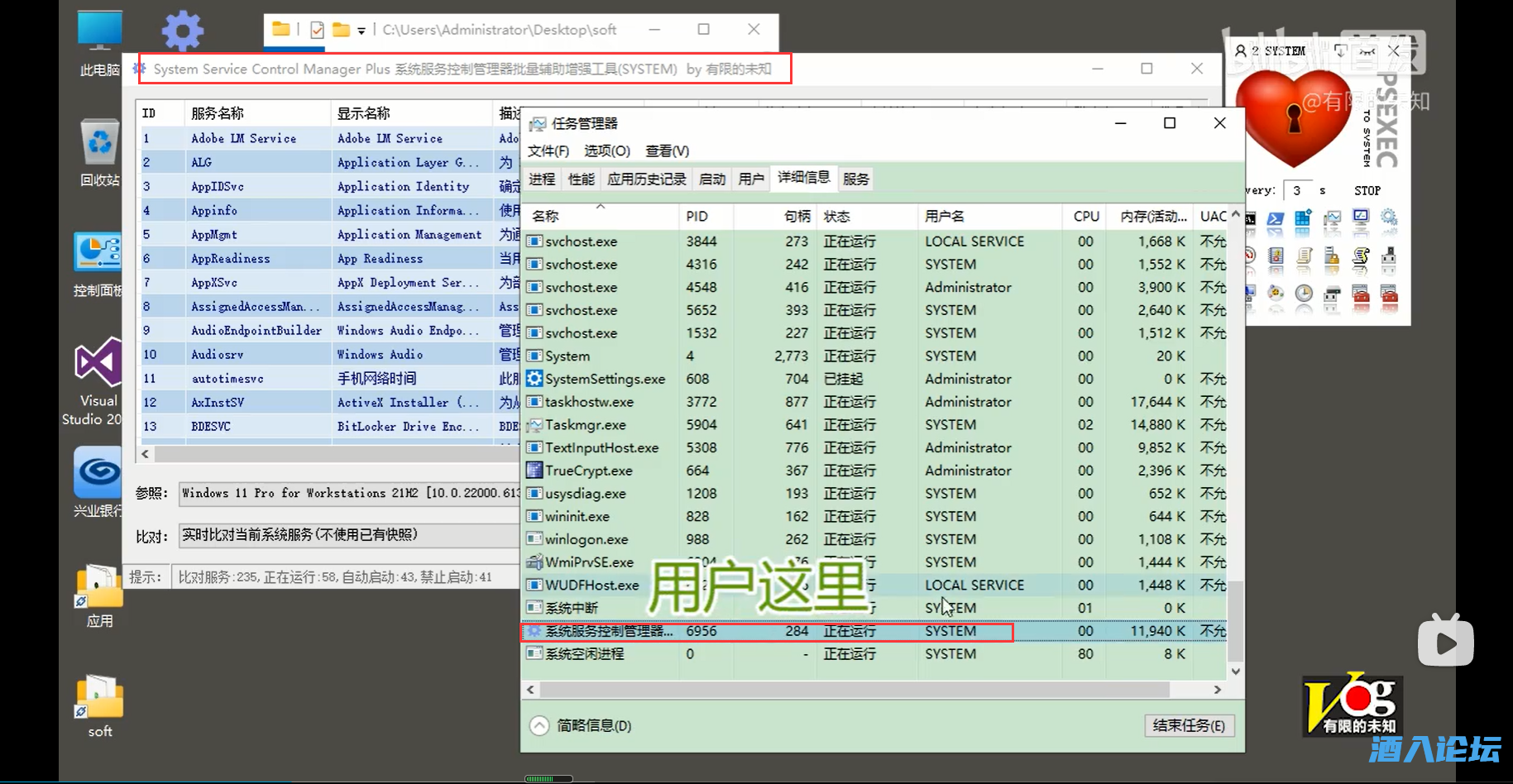Click the interval seconds input field
Screen dimensions: 1513x784
[1297, 191]
